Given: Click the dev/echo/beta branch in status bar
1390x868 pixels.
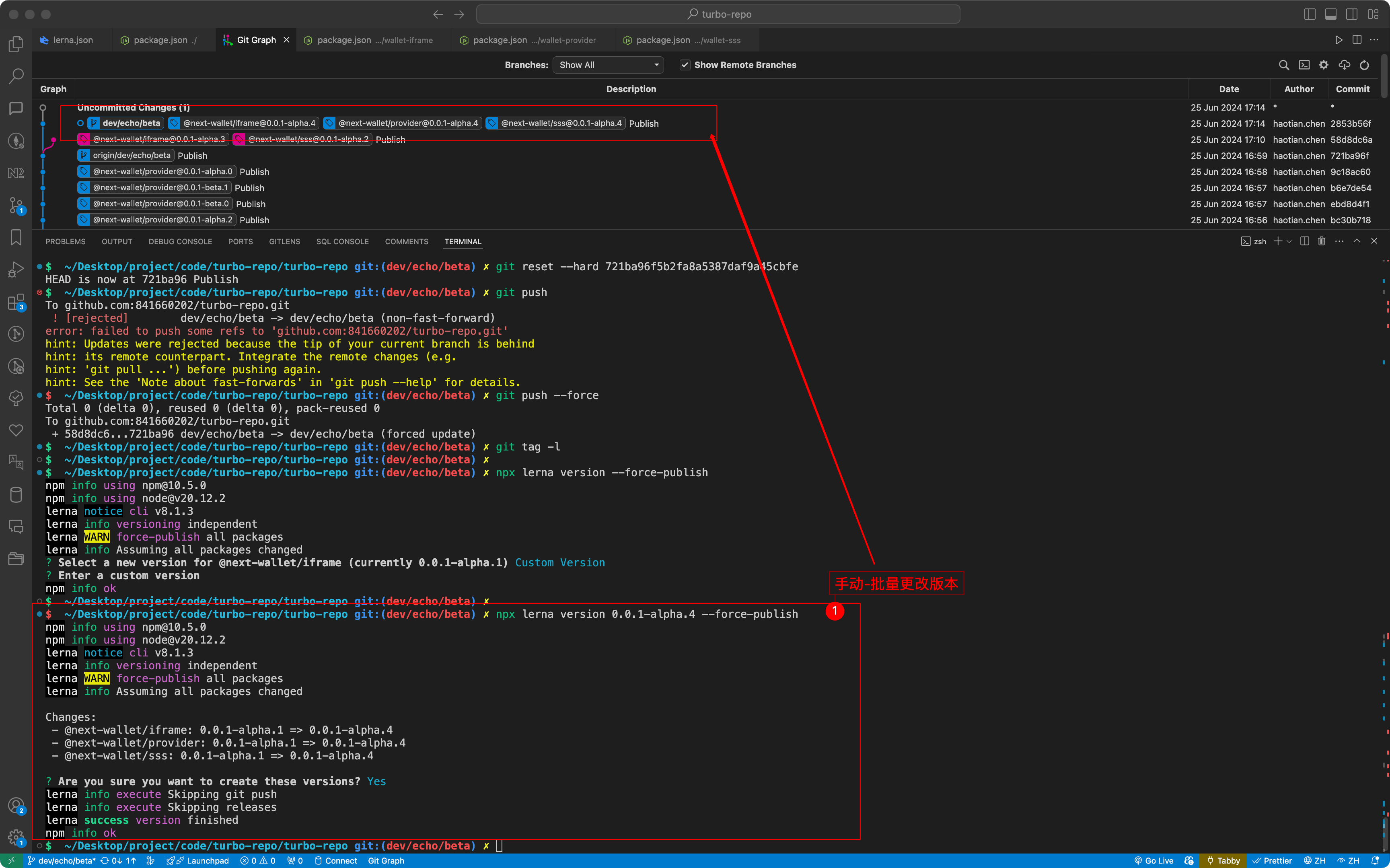Looking at the screenshot, I should click(62, 860).
